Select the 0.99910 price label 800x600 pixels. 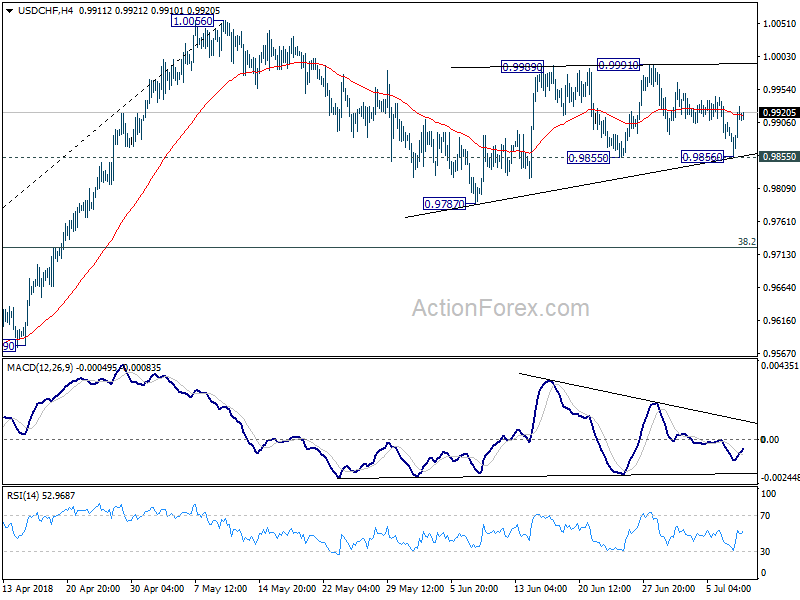(x=618, y=65)
